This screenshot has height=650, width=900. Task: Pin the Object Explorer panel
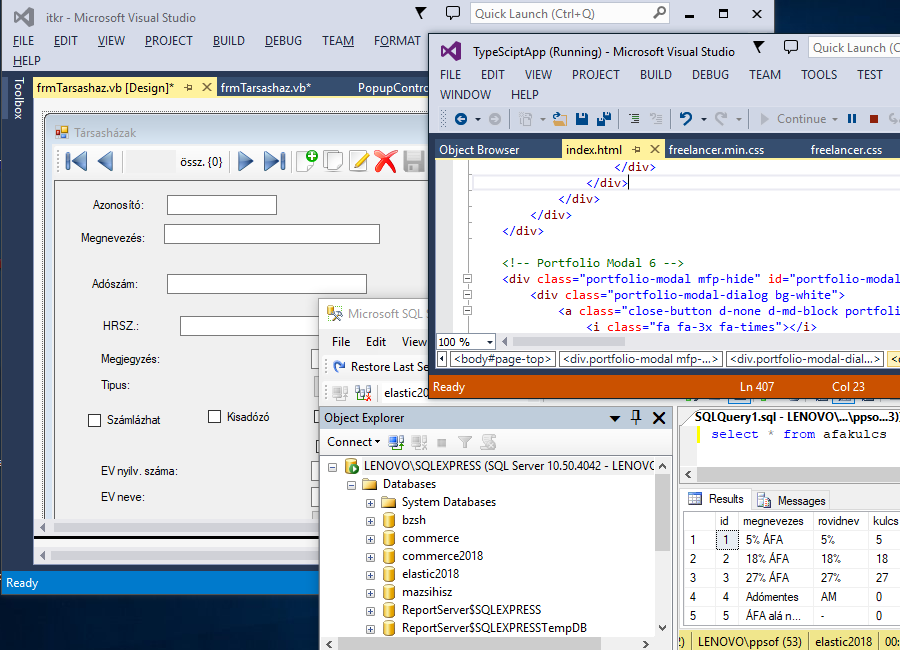pos(636,418)
